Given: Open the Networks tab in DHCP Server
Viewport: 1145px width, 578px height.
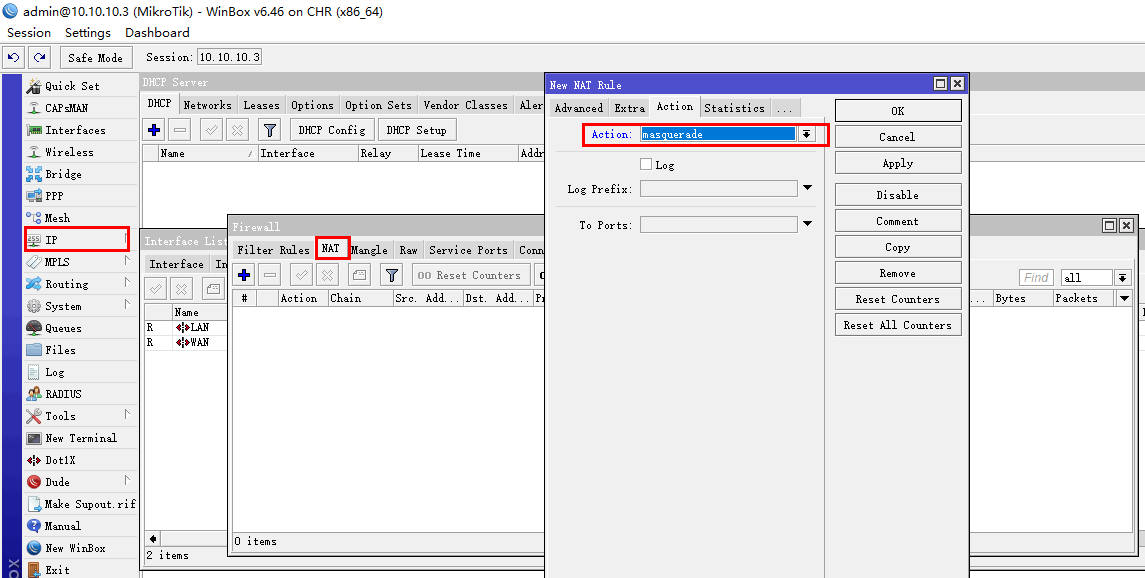Looking at the screenshot, I should tap(207, 105).
